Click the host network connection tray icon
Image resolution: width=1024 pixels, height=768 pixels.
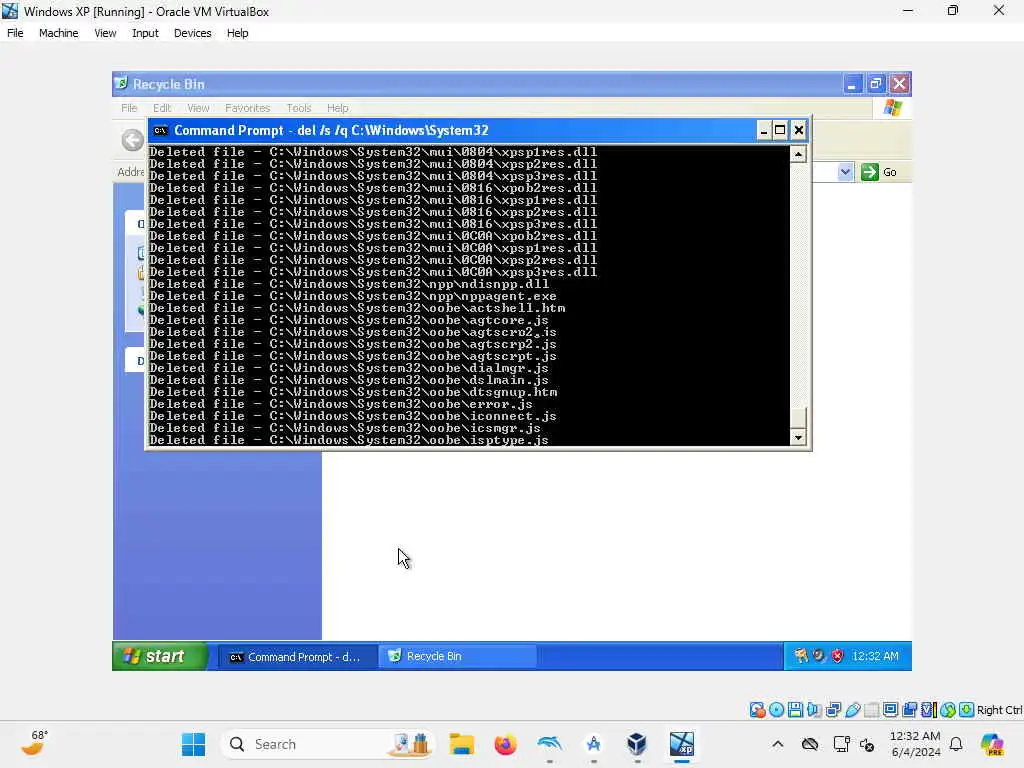tap(841, 744)
